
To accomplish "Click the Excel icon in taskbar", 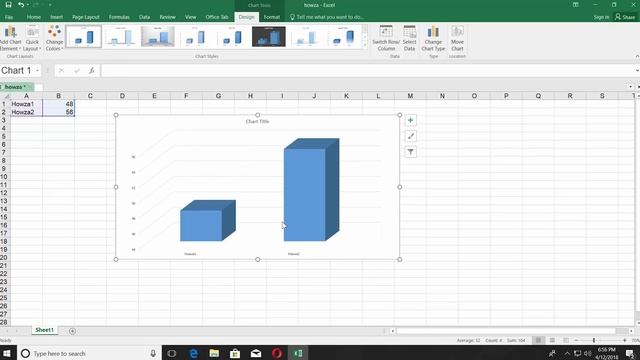I will pyautogui.click(x=298, y=353).
